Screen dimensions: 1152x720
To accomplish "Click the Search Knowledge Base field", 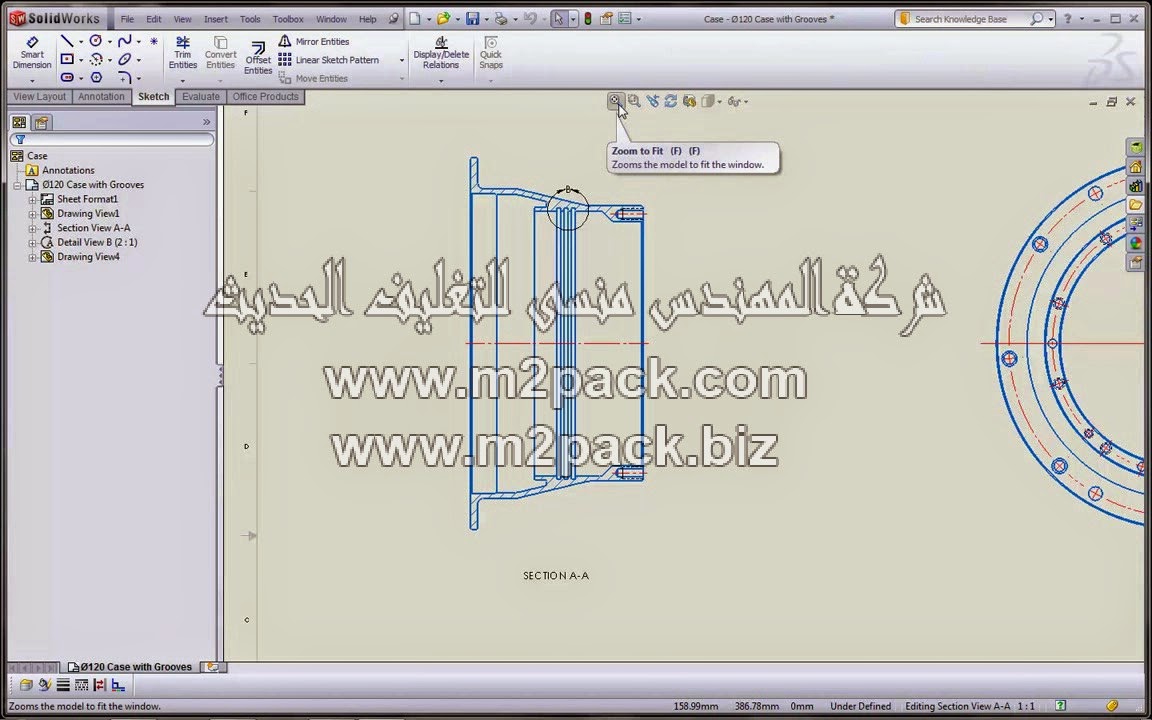I will [970, 19].
